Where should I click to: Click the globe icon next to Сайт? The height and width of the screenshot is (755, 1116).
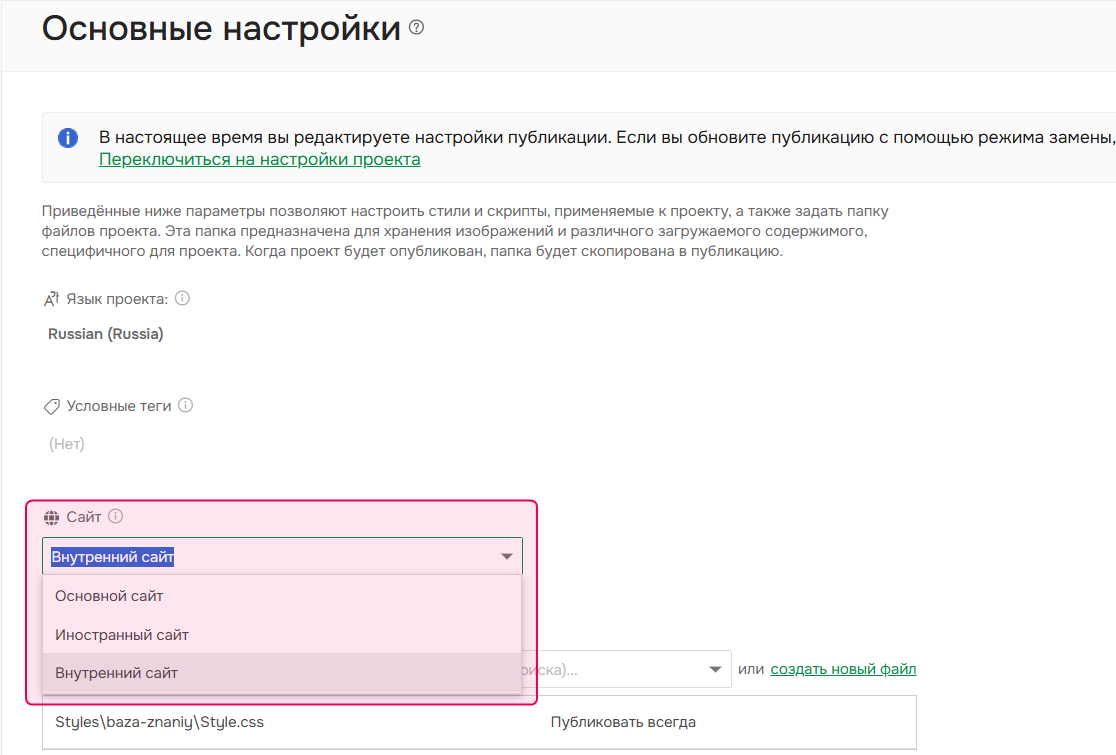[x=51, y=517]
